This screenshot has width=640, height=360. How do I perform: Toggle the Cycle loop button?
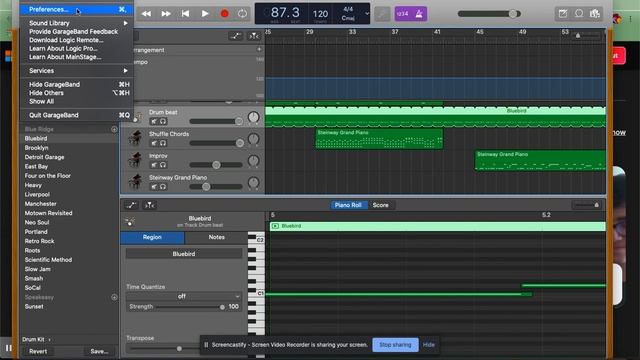[242, 13]
